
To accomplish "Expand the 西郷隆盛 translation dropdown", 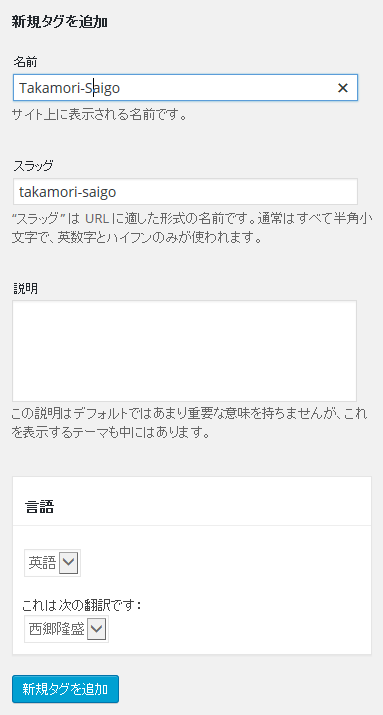I will (67, 630).
